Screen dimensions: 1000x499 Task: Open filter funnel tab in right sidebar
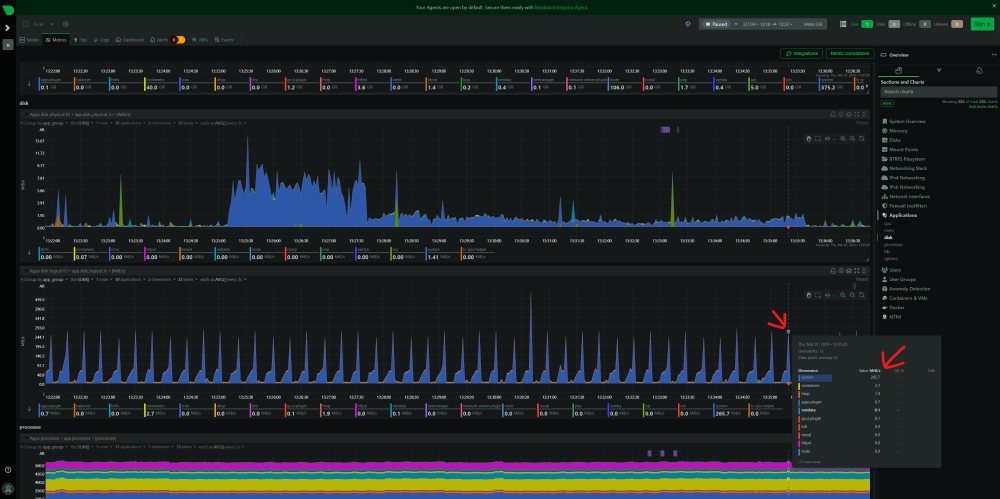939,70
